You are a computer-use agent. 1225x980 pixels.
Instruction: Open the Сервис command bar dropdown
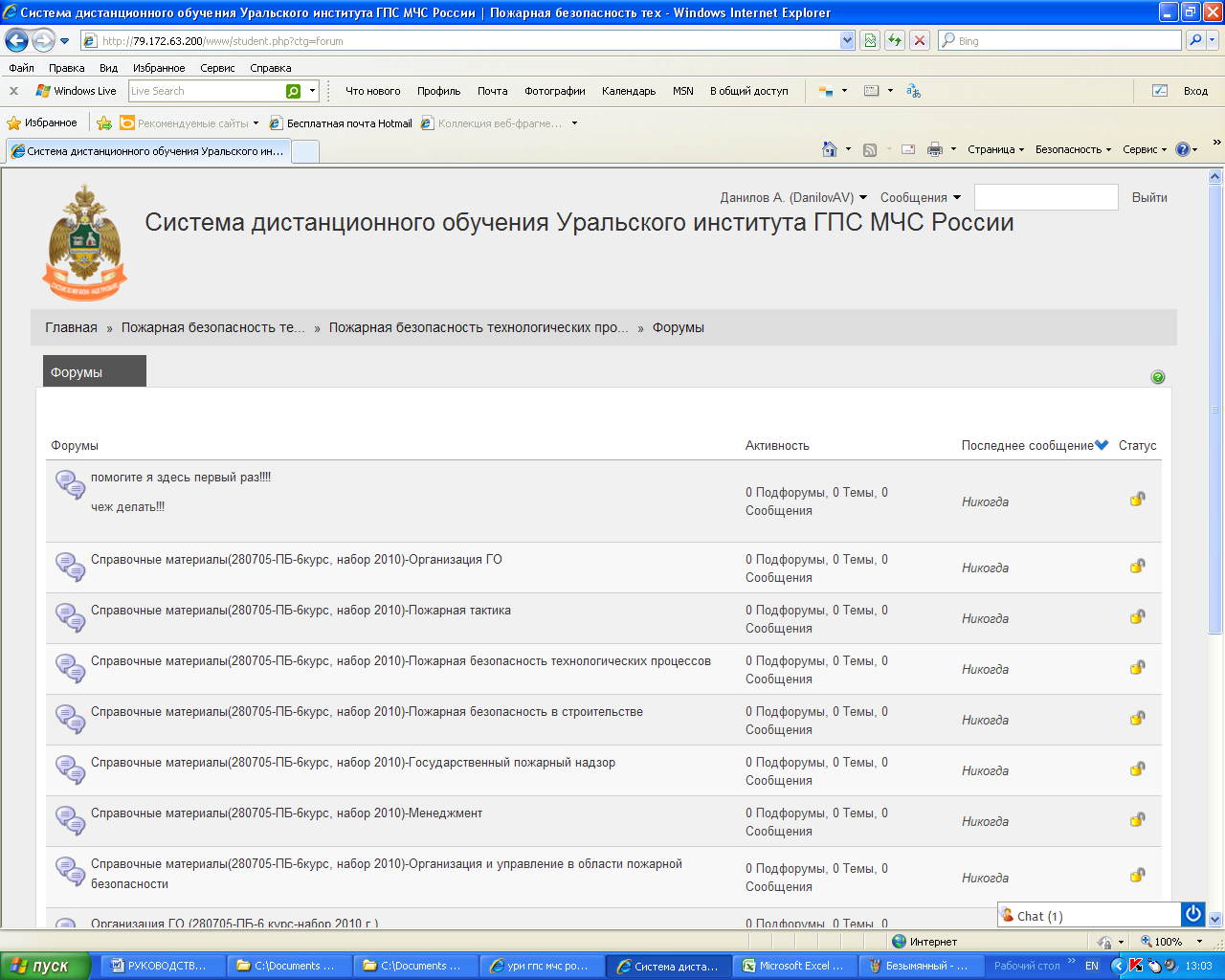tap(1145, 149)
